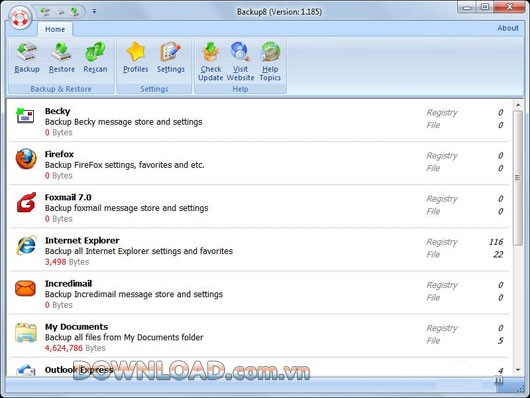Click first quick access toolbar icon
530x398 pixels.
[x=45, y=12]
